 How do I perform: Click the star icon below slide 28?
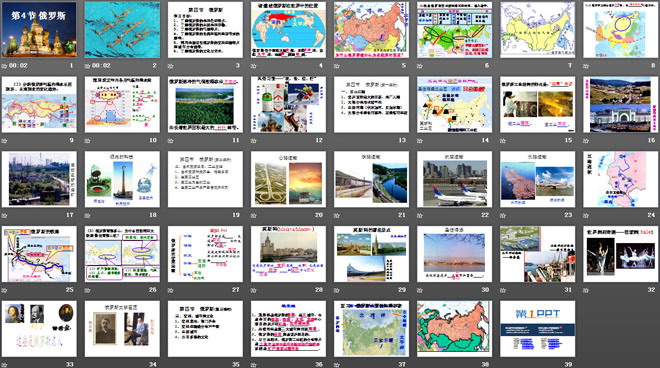click(x=254, y=290)
